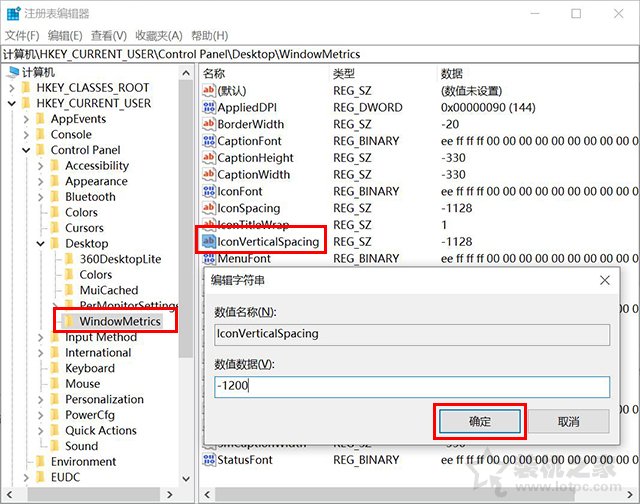Expand the Personalization key
640x504 pixels.
(x=40, y=400)
